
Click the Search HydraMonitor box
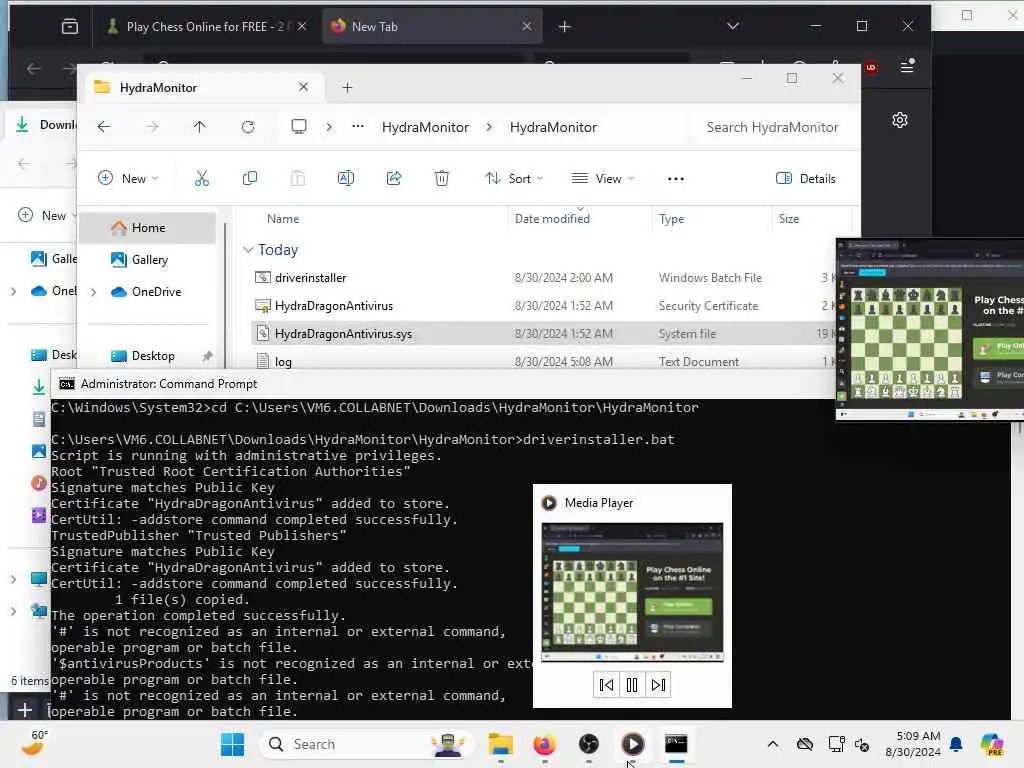click(772, 127)
